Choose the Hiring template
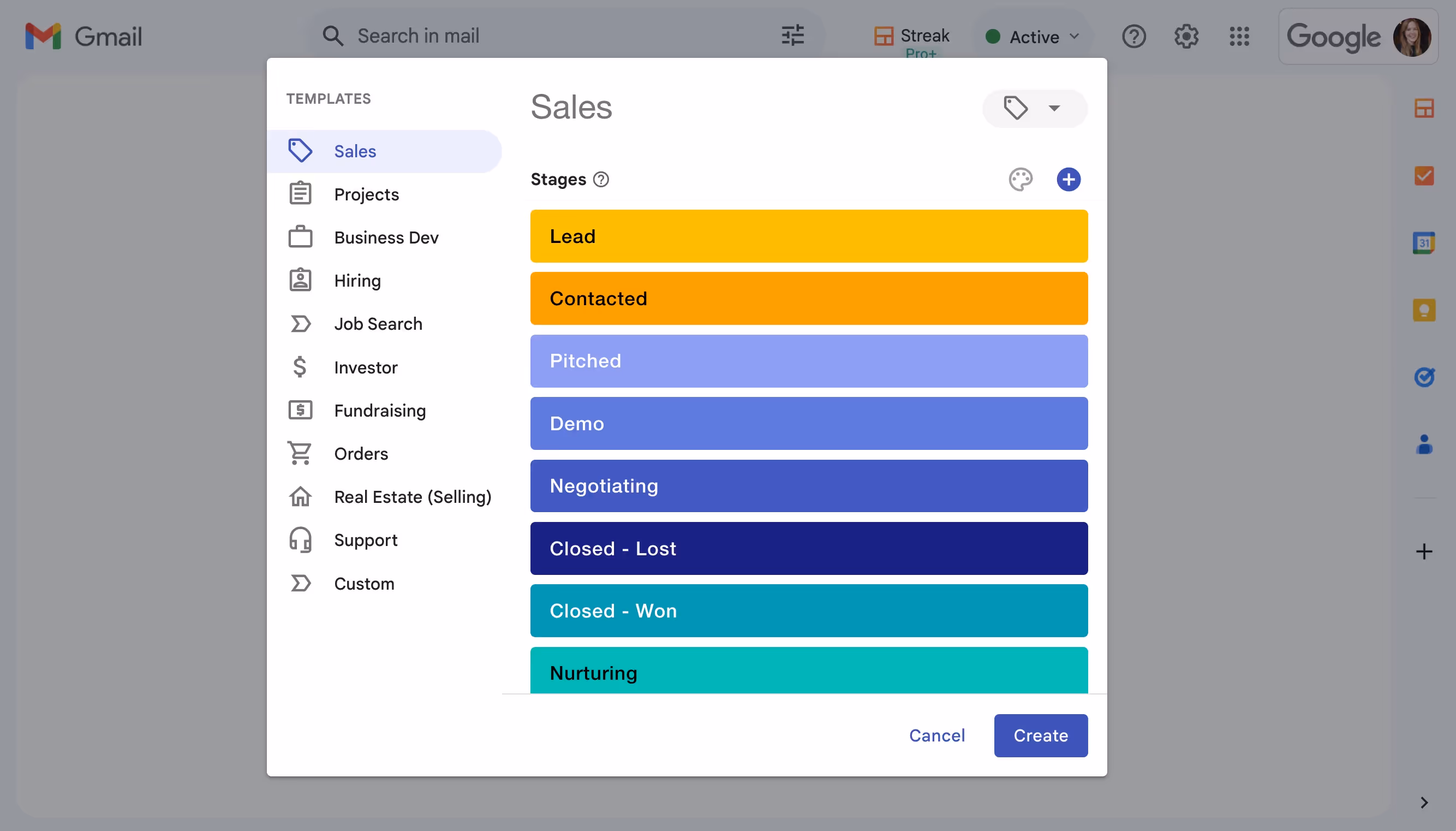Viewport: 1456px width, 831px height. (357, 281)
